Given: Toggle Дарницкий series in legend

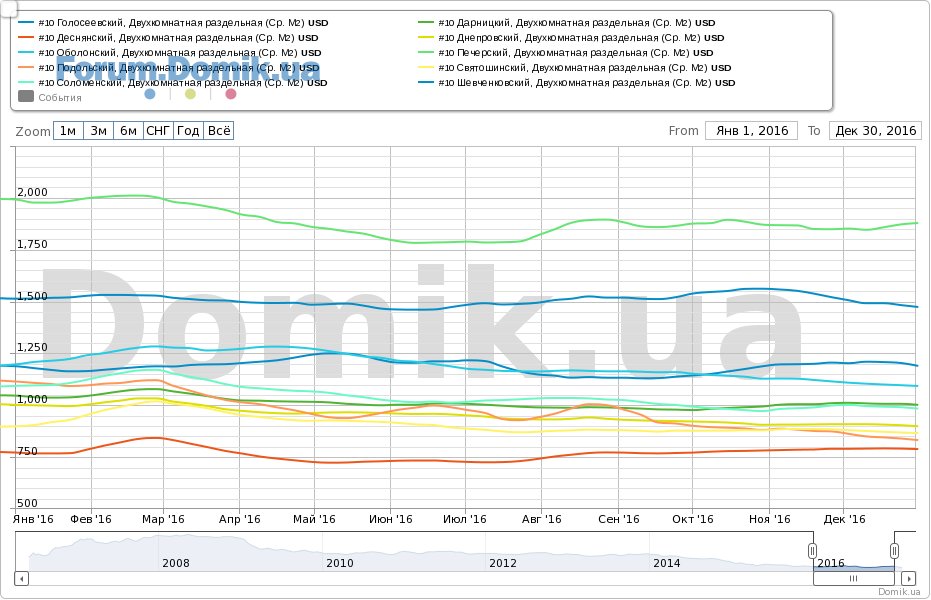Looking at the screenshot, I should pos(566,23).
